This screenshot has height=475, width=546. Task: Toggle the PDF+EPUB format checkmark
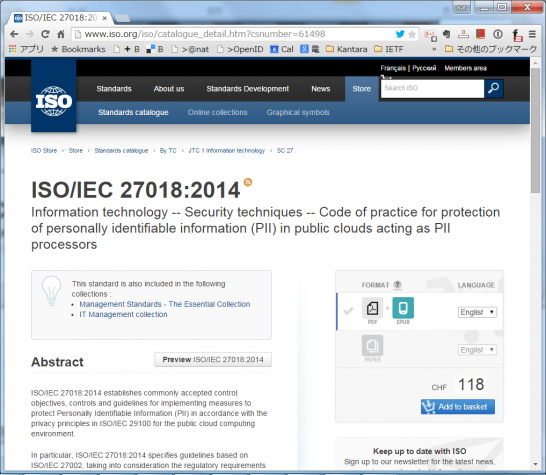coord(348,311)
